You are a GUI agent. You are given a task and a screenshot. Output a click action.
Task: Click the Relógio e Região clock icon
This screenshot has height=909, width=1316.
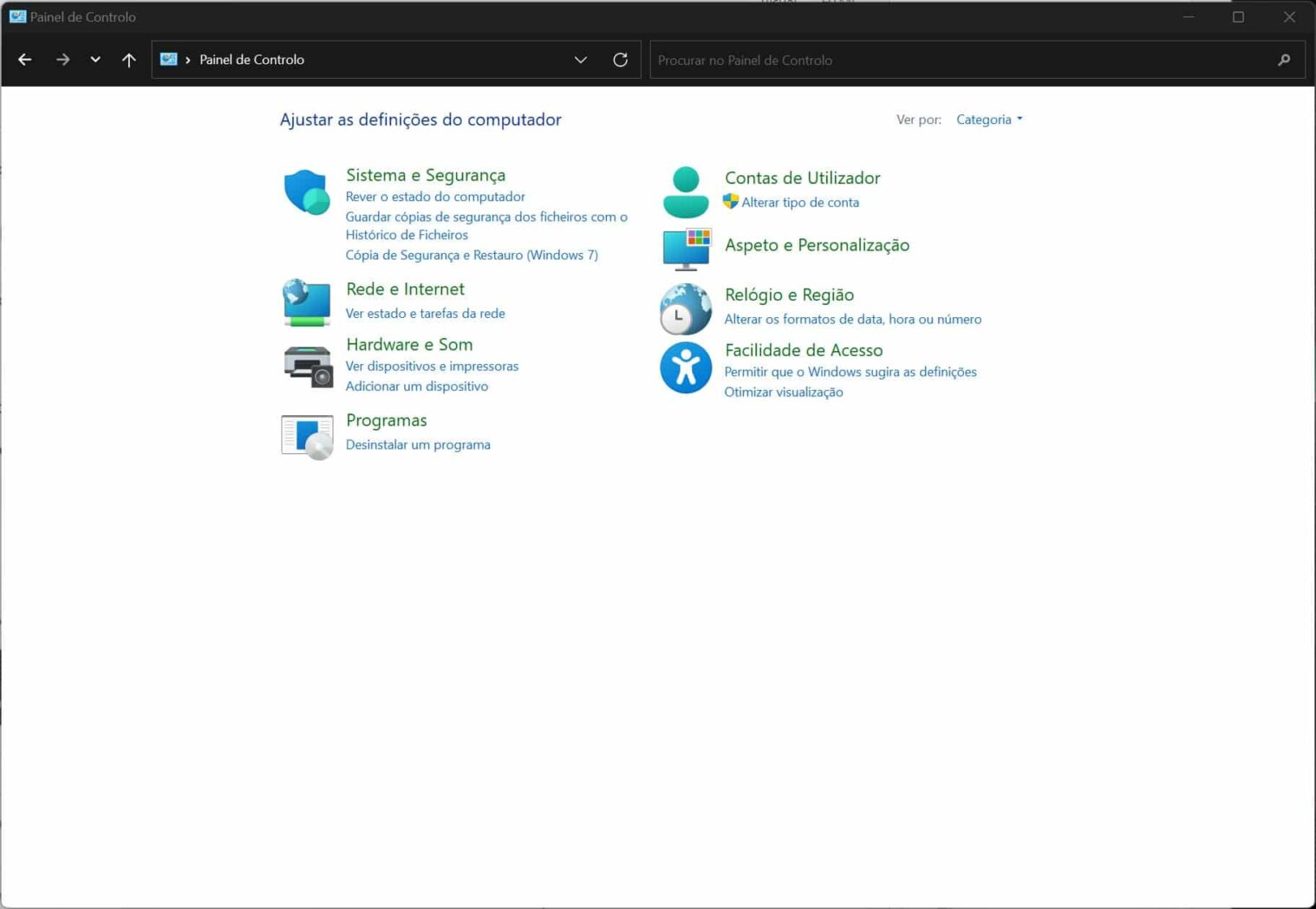point(685,308)
